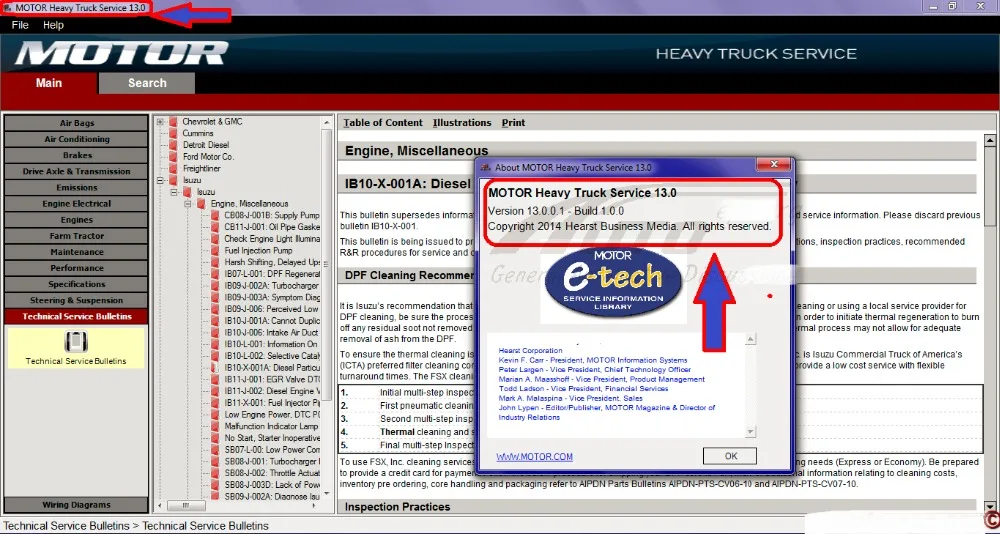Viewport: 1000px width, 534px height.
Task: Open the WWW.MOTOR.COM link
Action: click(534, 457)
